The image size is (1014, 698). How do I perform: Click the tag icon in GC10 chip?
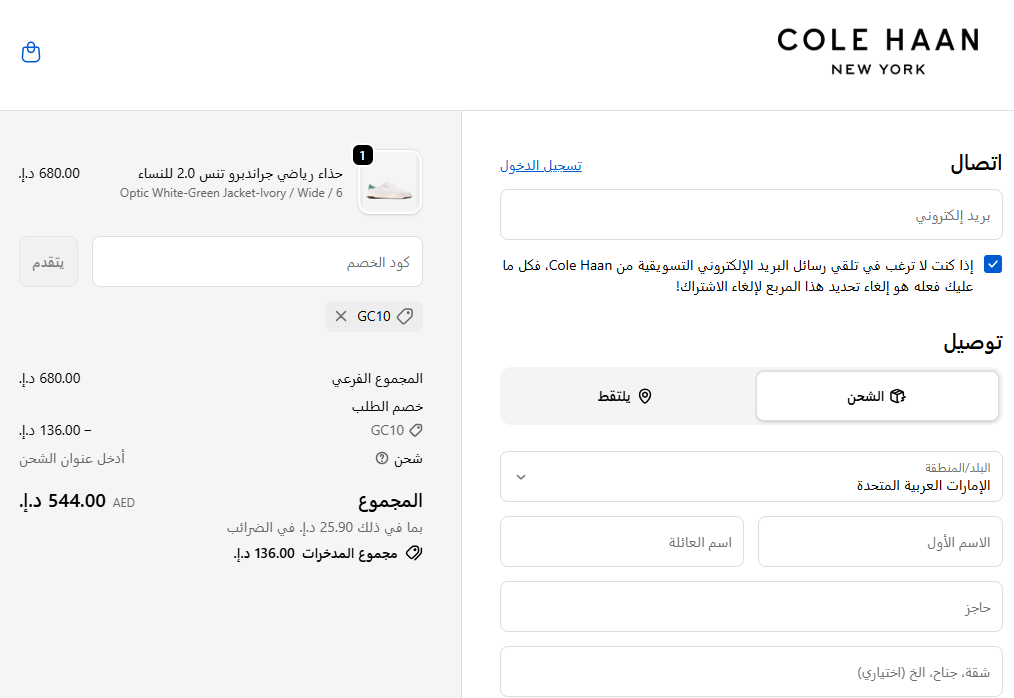coord(405,316)
